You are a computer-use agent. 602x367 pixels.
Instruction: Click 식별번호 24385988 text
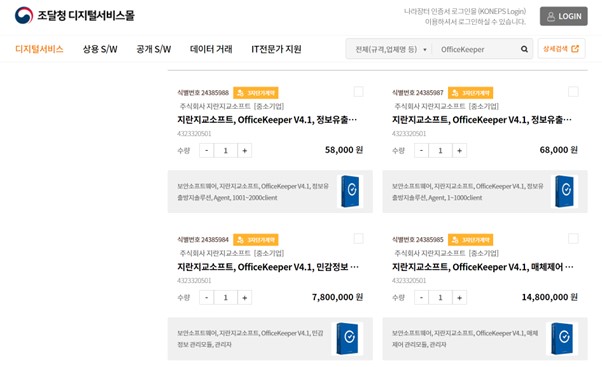point(203,93)
